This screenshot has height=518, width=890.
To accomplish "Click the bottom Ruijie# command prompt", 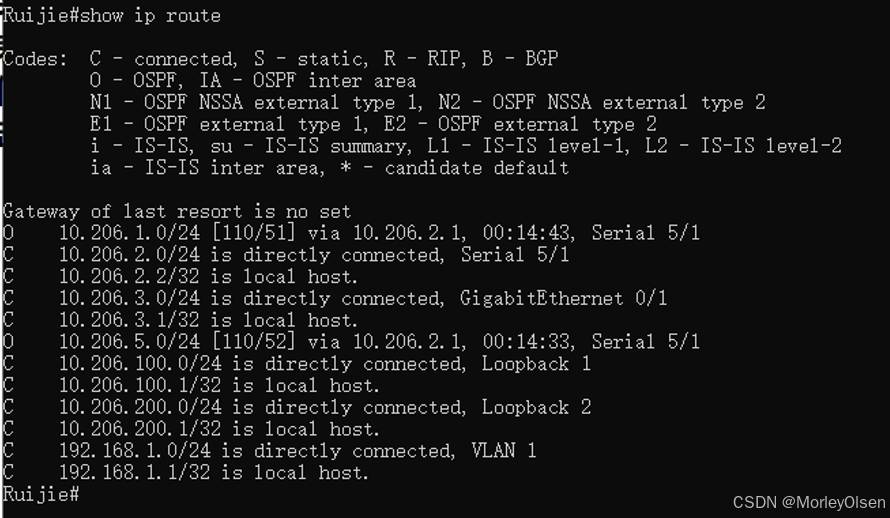I will 40,494.
